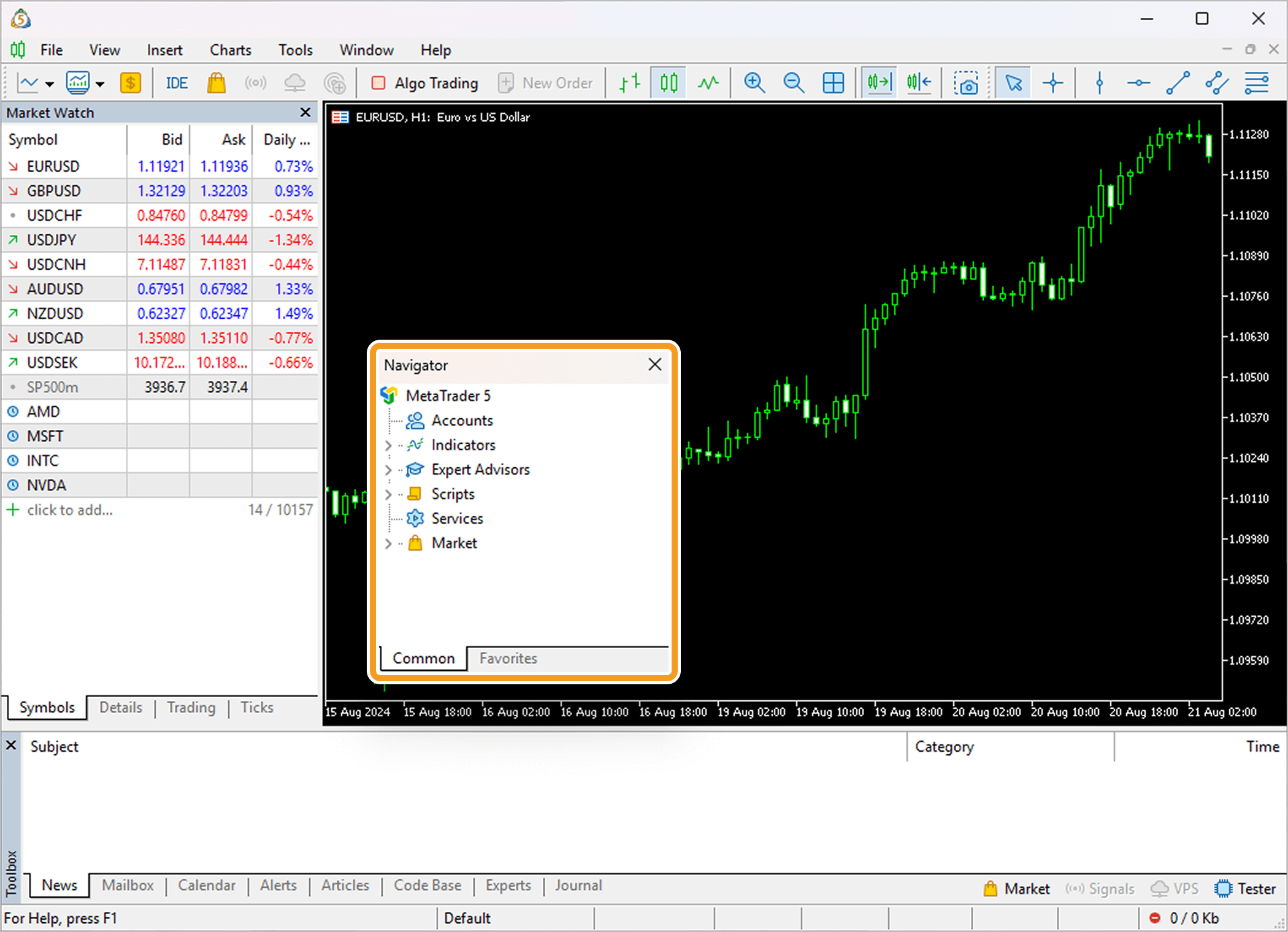1288x932 pixels.
Task: Zoom in on the chart
Action: coord(754,82)
